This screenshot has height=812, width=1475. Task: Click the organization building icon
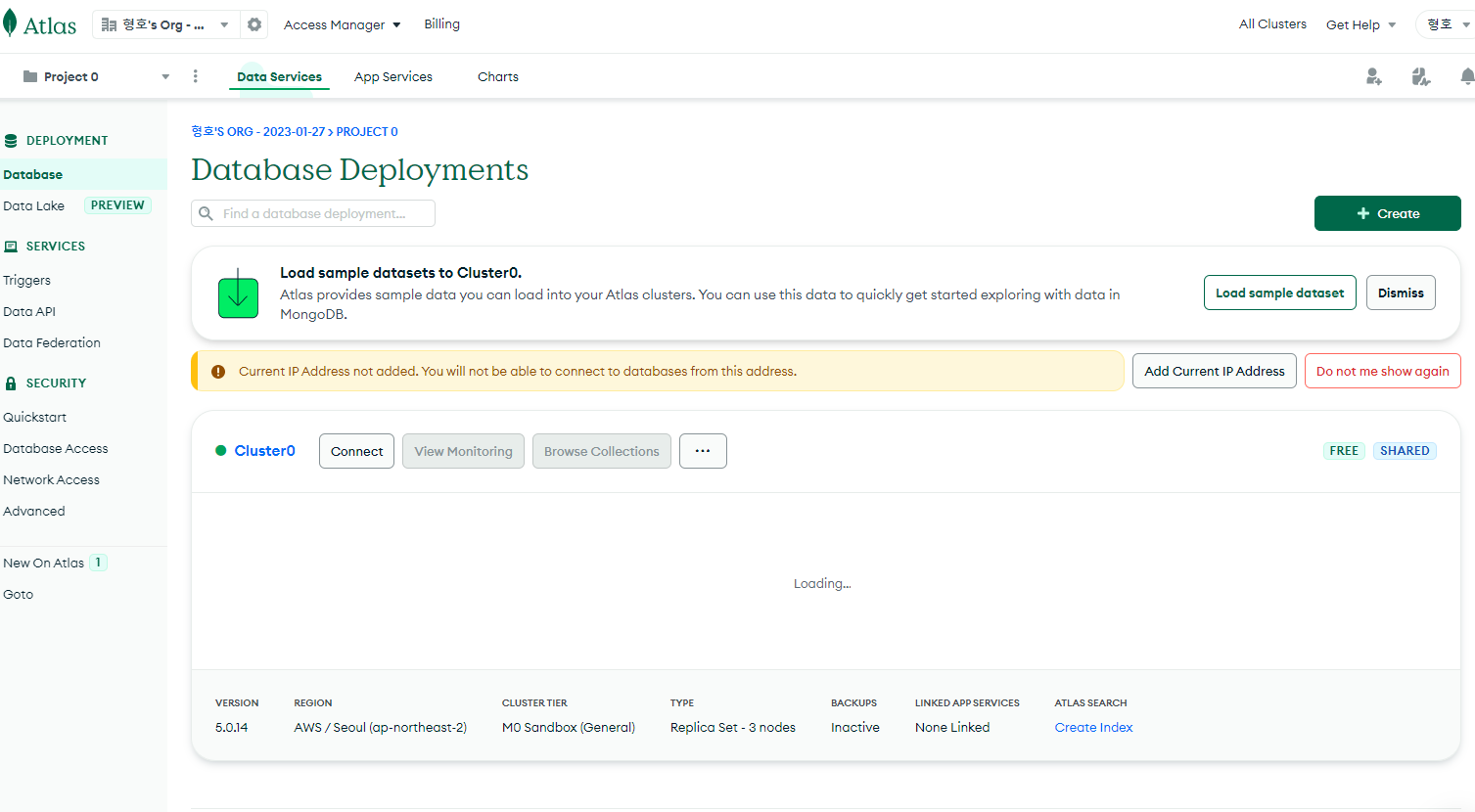click(109, 24)
